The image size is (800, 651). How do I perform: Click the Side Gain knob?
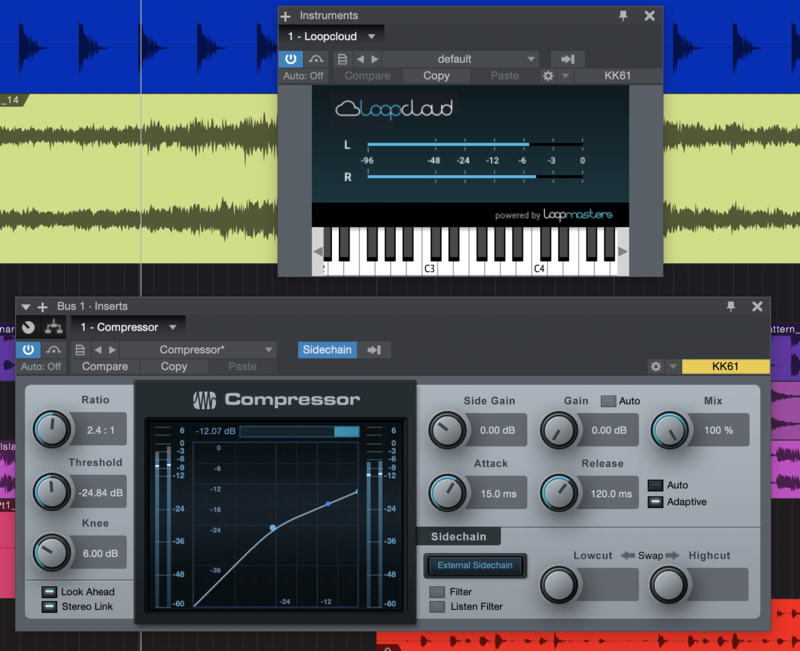pyautogui.click(x=447, y=431)
